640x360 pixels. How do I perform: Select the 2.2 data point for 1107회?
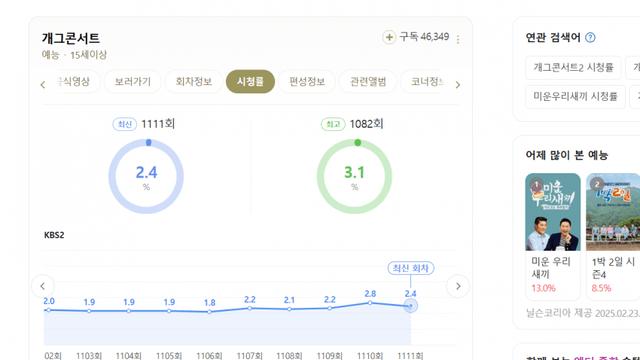point(250,308)
